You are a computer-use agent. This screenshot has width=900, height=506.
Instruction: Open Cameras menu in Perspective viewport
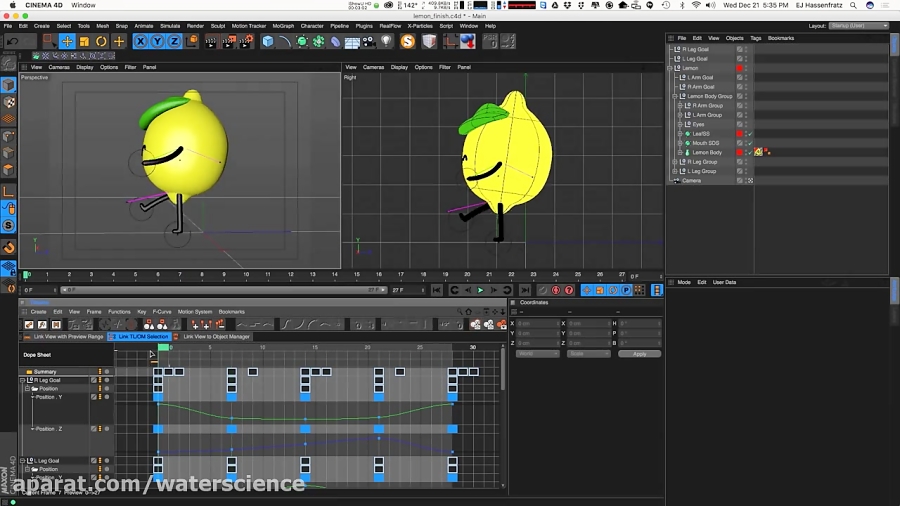59,67
